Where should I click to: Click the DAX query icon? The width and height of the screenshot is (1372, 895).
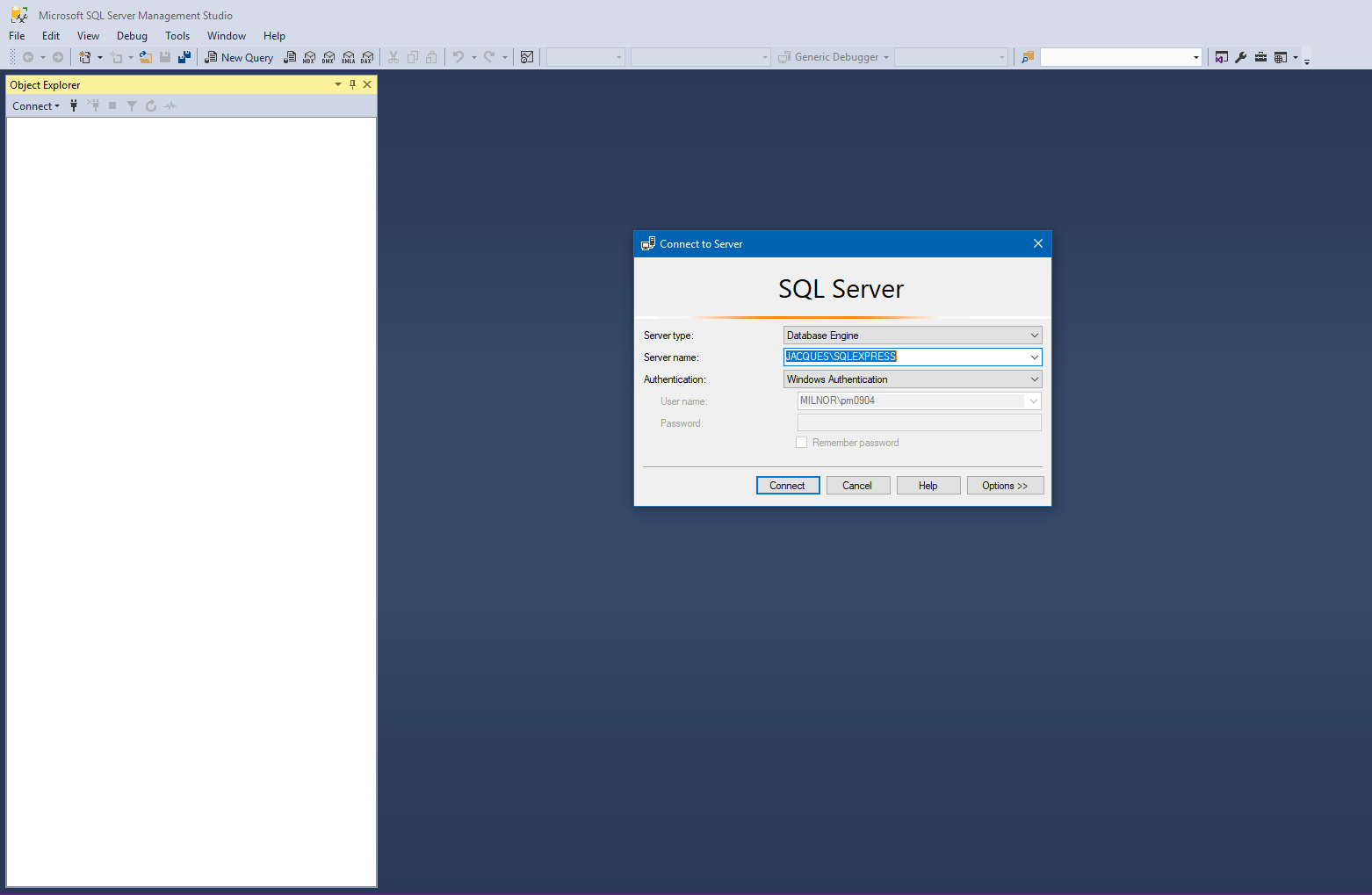click(x=367, y=57)
